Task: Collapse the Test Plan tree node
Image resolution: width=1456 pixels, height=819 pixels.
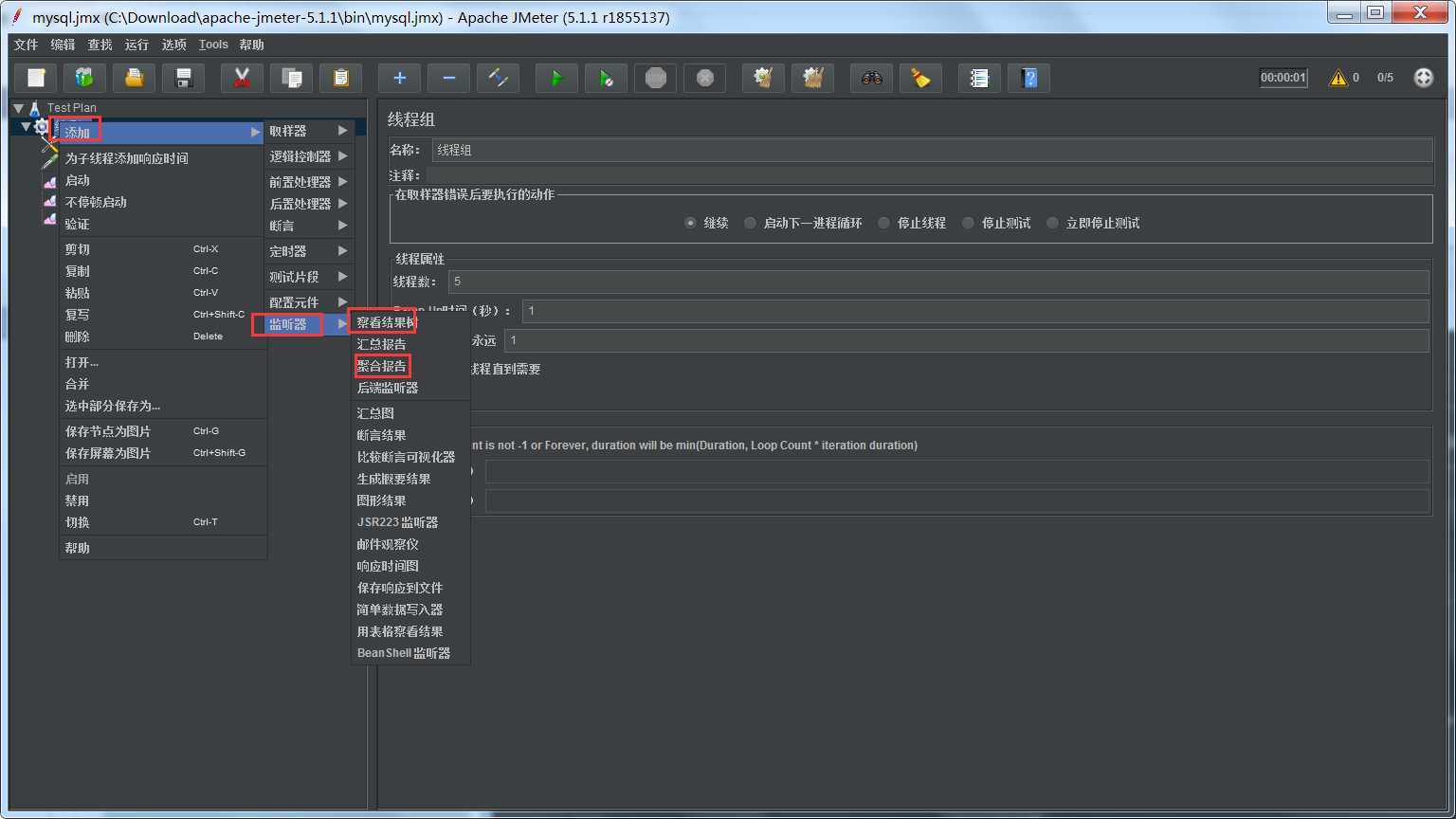Action: 18,108
